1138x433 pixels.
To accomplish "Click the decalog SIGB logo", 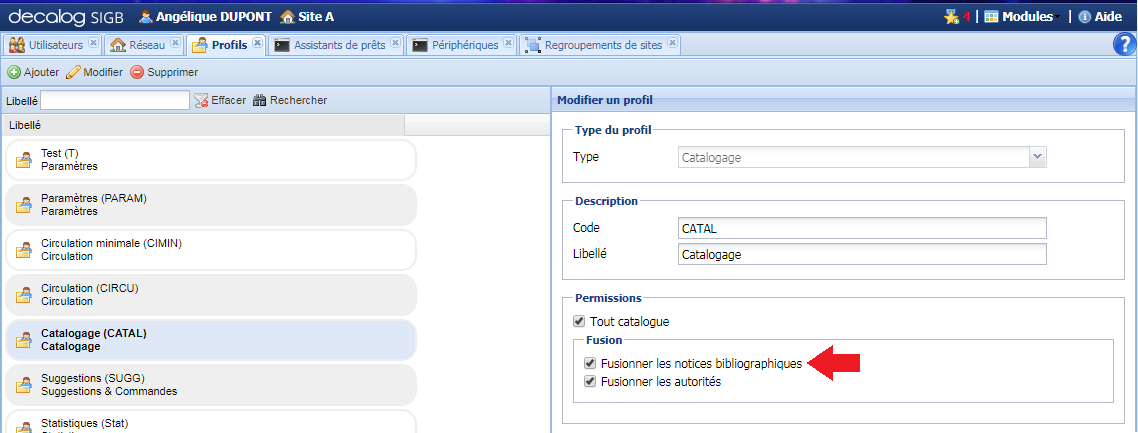I will (x=66, y=16).
